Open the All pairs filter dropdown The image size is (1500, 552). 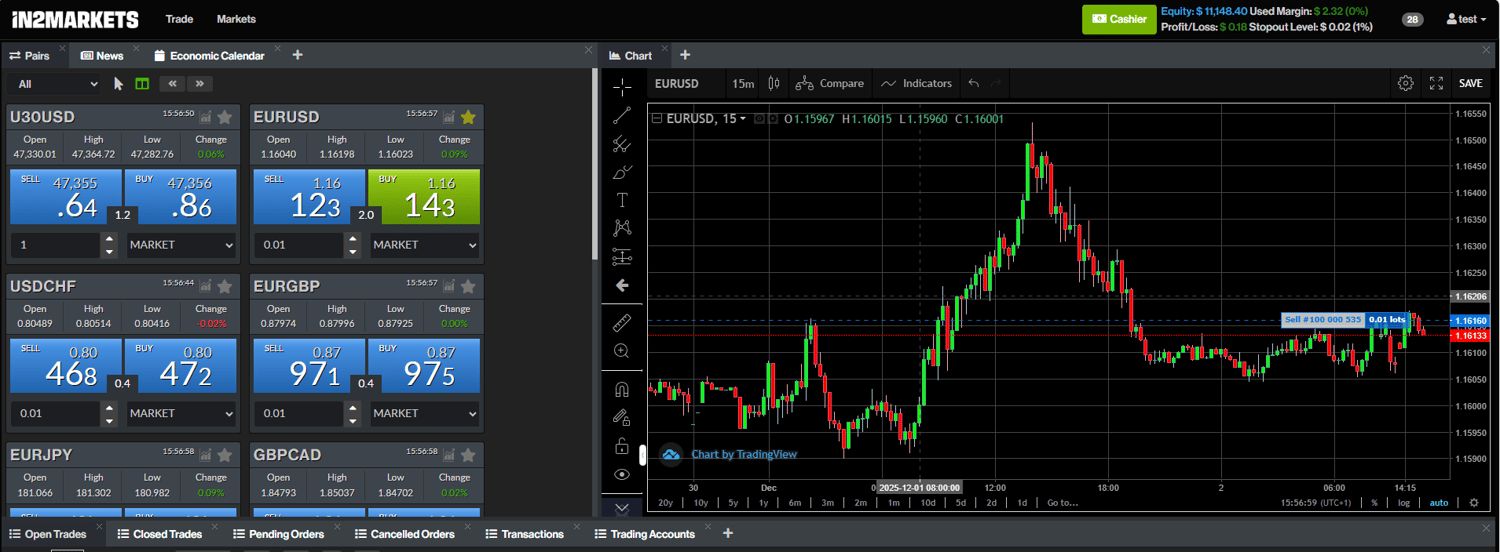tap(55, 84)
